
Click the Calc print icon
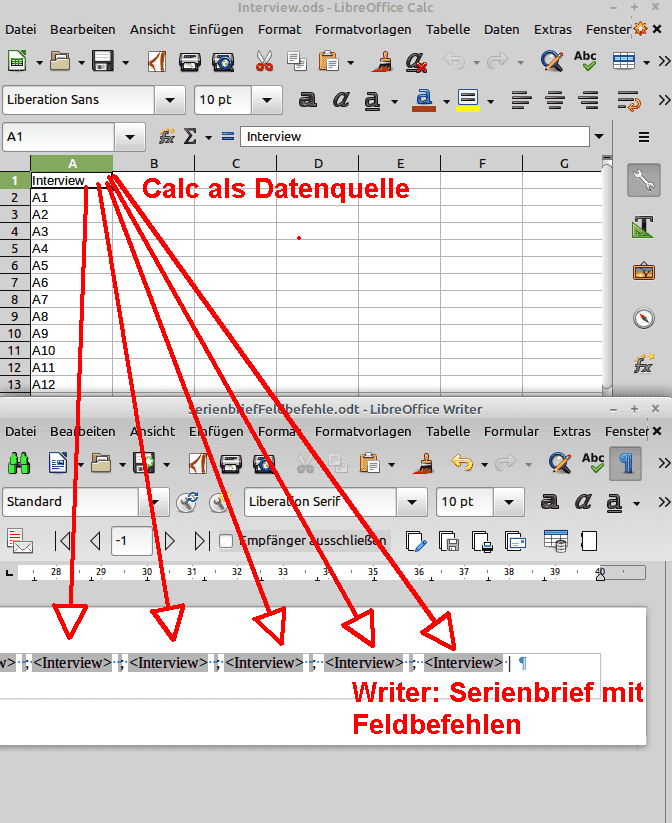[x=190, y=62]
